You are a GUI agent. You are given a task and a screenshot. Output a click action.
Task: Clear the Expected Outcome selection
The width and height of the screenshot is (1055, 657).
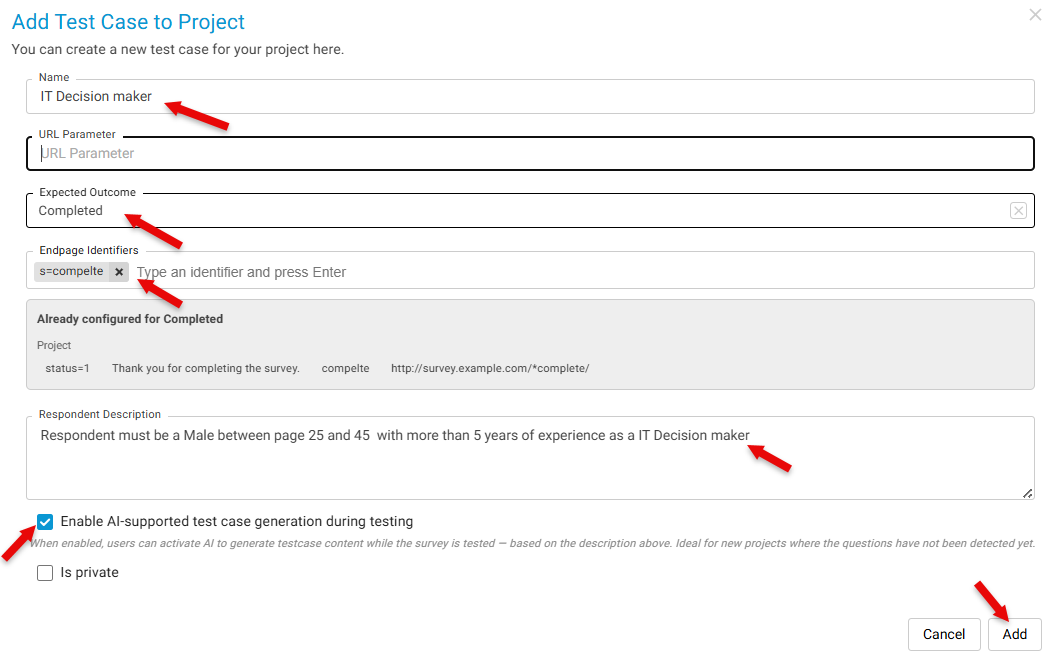coord(1018,211)
